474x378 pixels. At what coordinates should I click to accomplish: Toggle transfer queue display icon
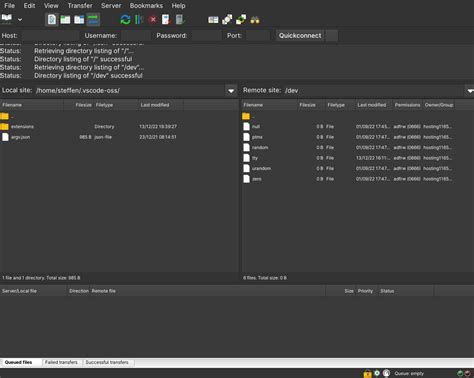[93, 20]
